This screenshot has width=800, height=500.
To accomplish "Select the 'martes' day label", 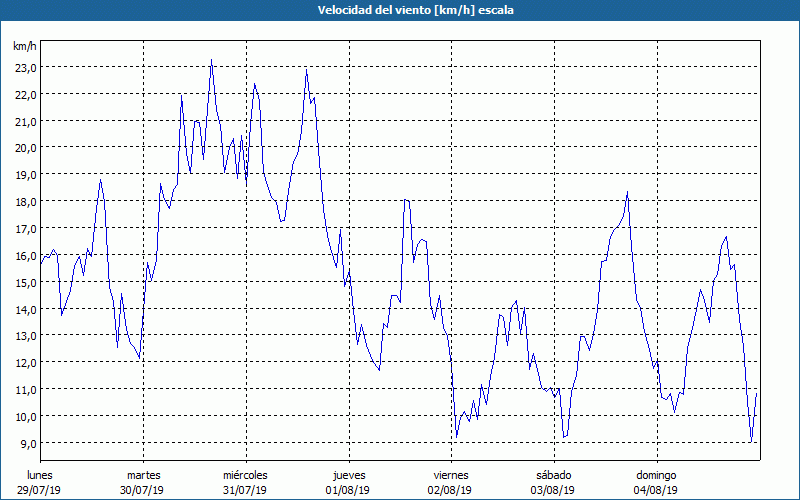I will coord(144,475).
